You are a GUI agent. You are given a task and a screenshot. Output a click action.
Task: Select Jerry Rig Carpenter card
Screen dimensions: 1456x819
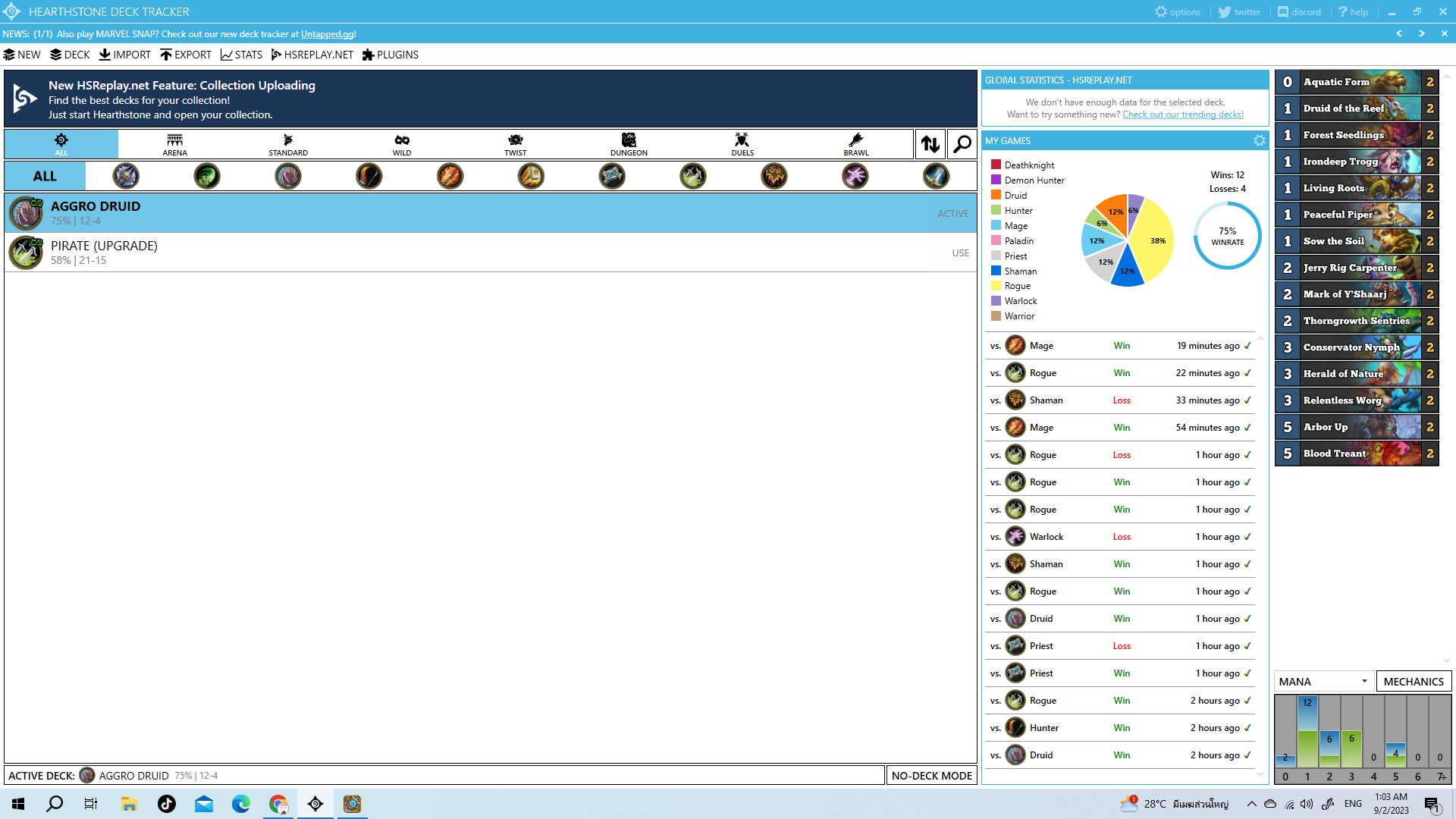pos(1356,268)
